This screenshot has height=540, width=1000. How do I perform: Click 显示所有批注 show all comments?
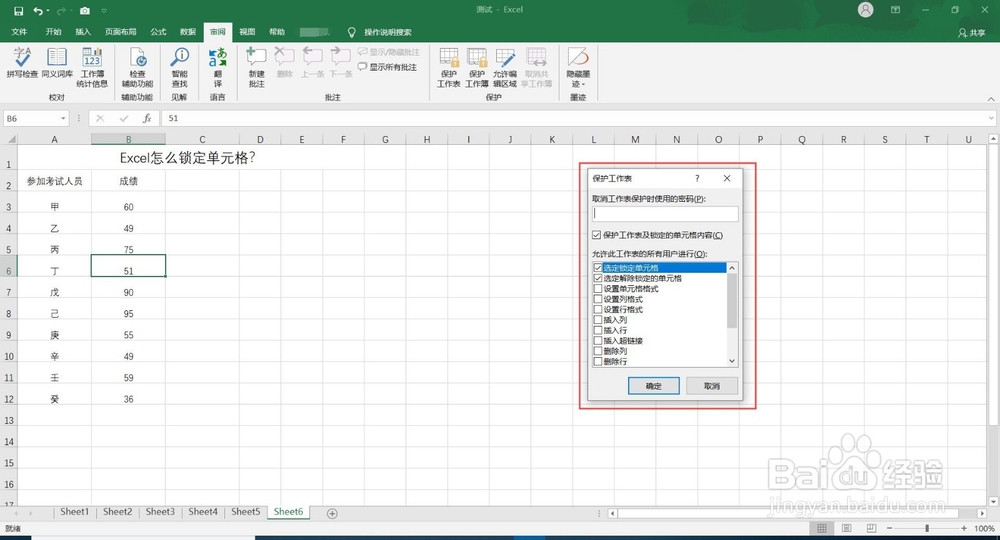click(387, 67)
